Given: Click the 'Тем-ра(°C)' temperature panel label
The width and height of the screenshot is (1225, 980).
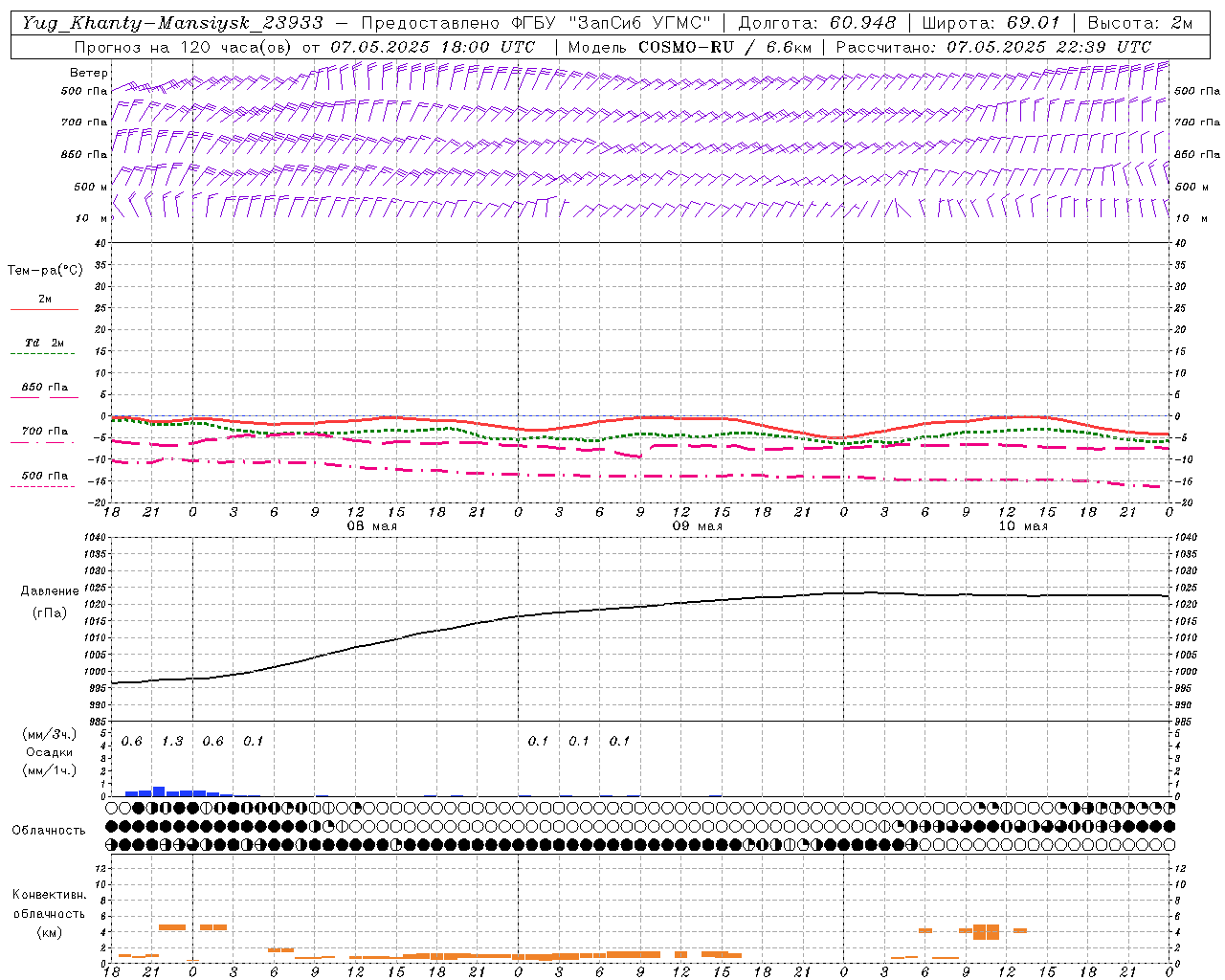Looking at the screenshot, I should (45, 271).
